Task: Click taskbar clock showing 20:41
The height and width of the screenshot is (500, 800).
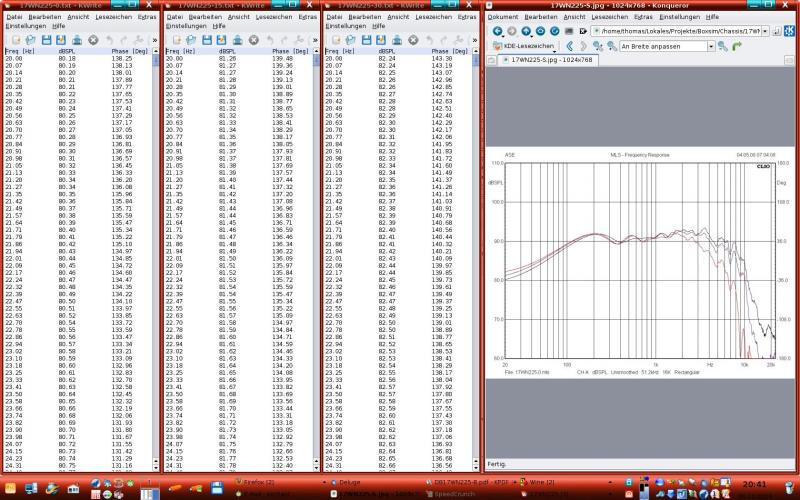Action: tap(754, 484)
